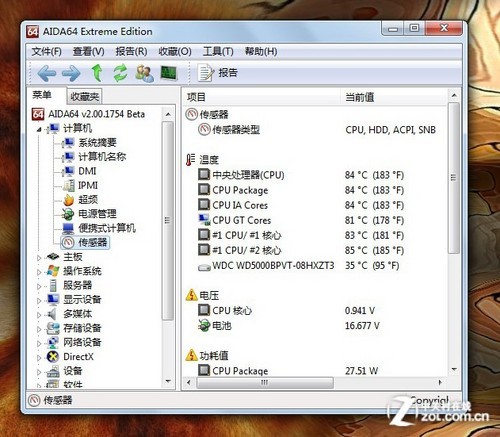This screenshot has height=437, width=500.
Task: Click the 功耗值 warning group icon
Action: coord(192,355)
